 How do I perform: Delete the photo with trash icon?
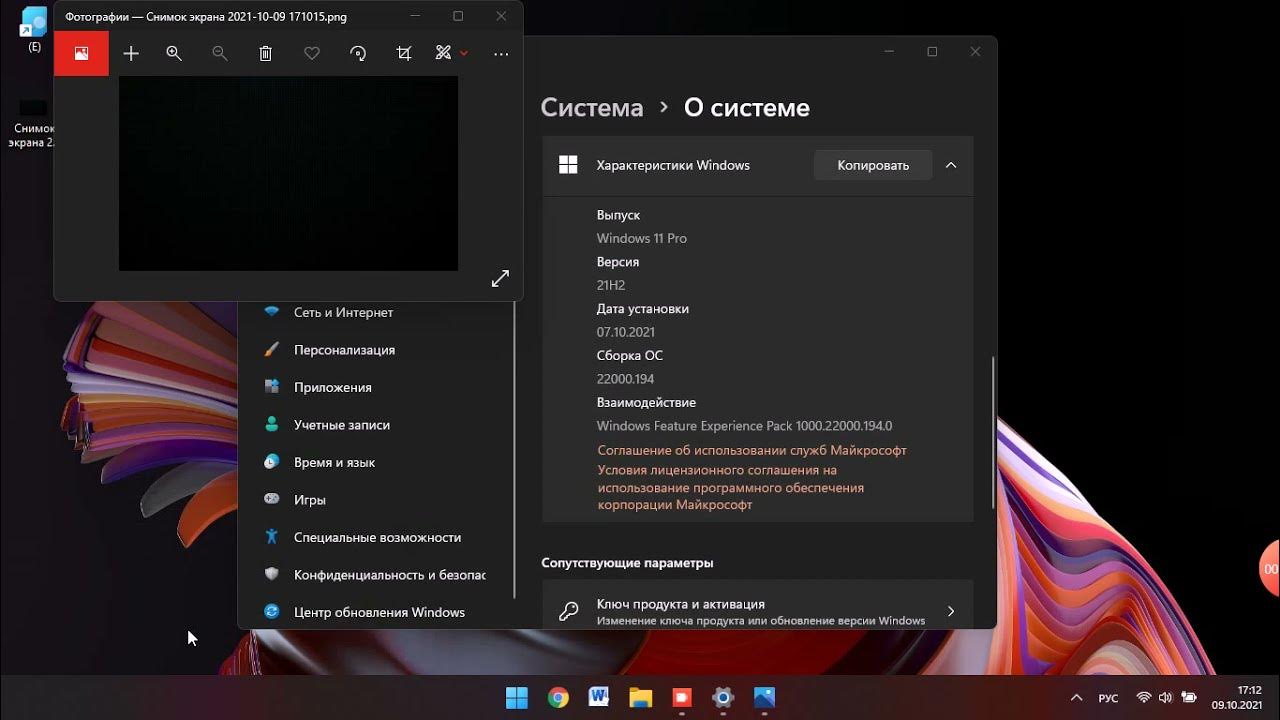click(265, 54)
